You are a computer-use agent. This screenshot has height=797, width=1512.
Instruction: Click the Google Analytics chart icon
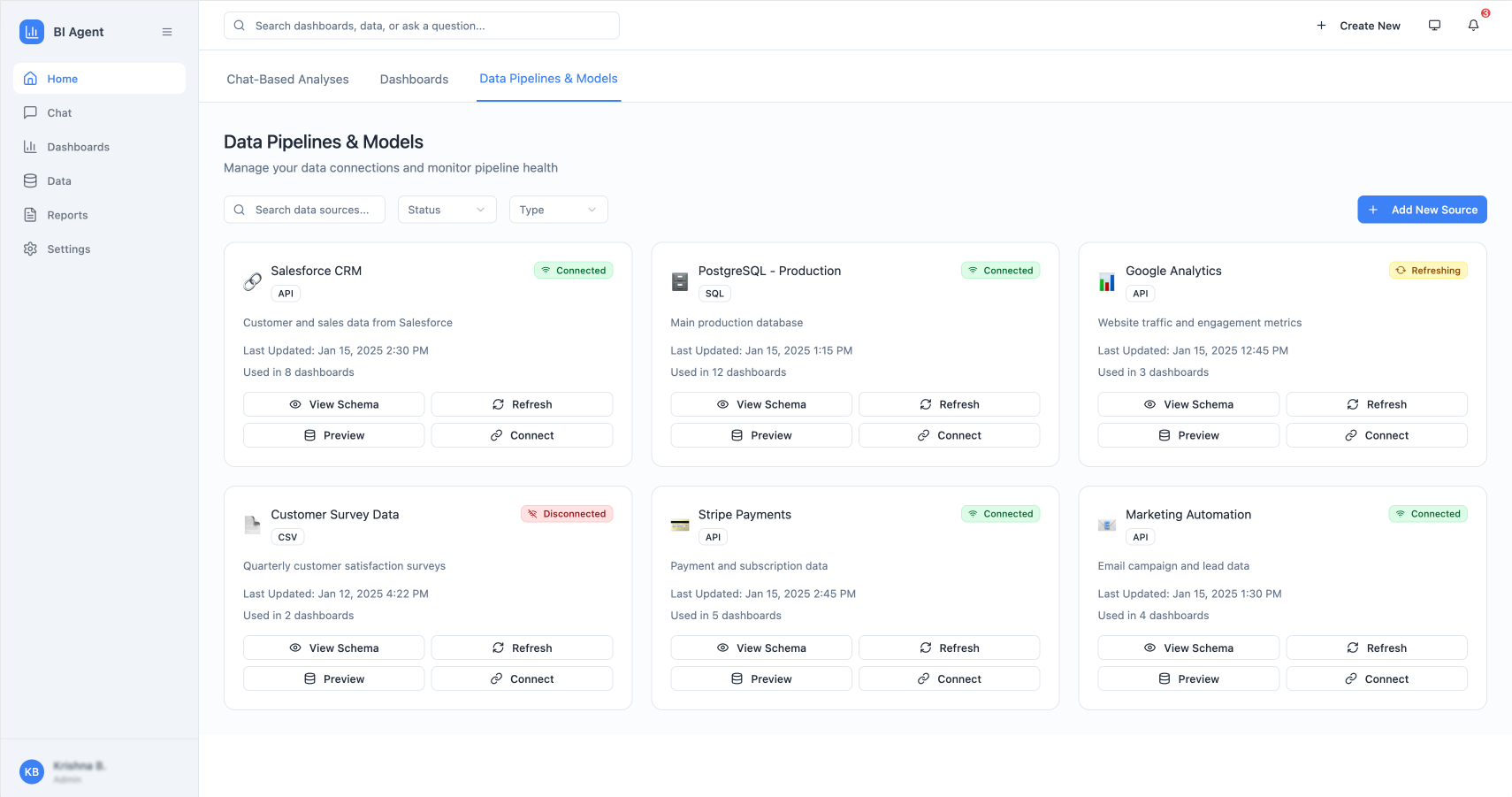1107,282
